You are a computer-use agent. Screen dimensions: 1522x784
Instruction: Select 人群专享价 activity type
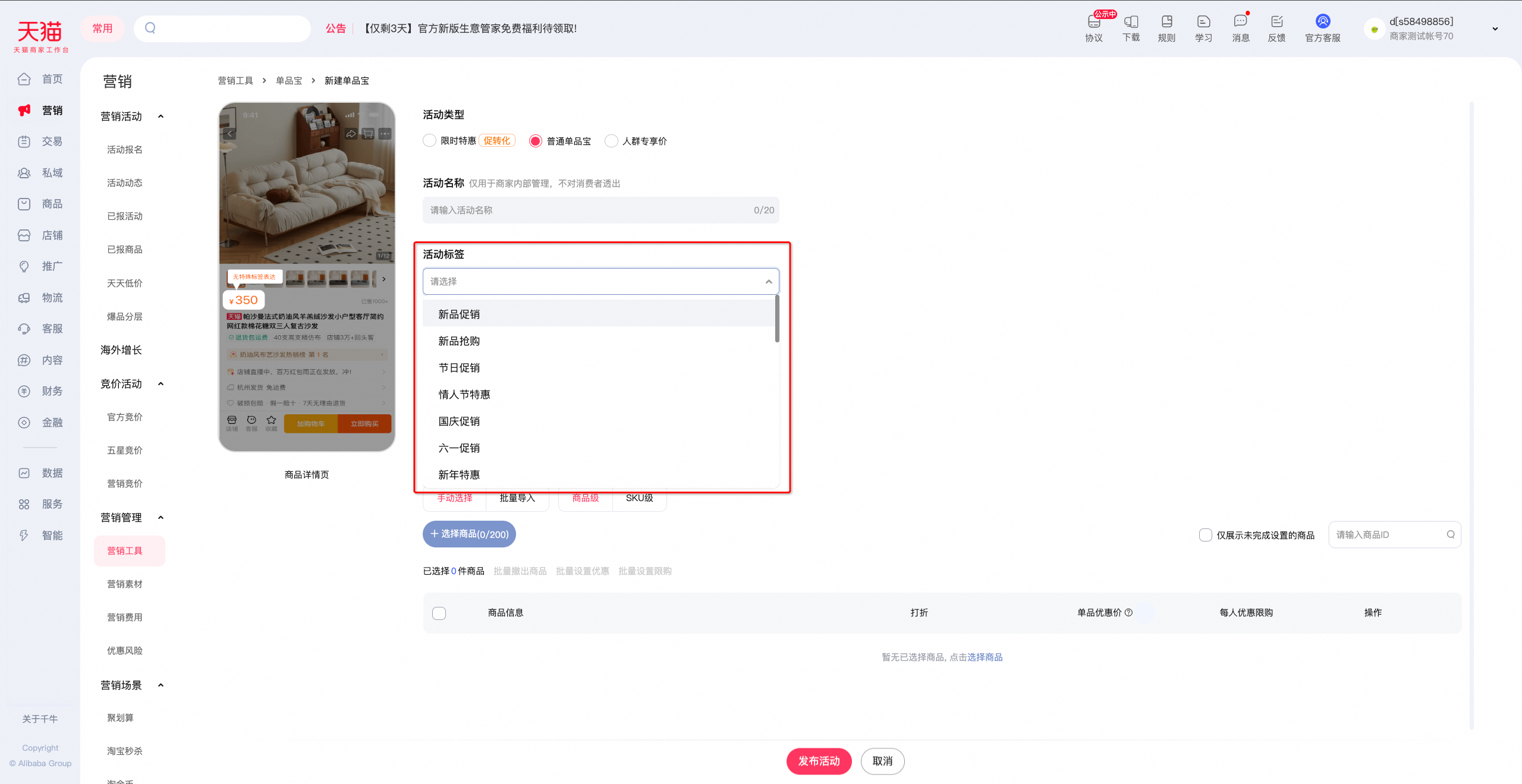point(611,140)
